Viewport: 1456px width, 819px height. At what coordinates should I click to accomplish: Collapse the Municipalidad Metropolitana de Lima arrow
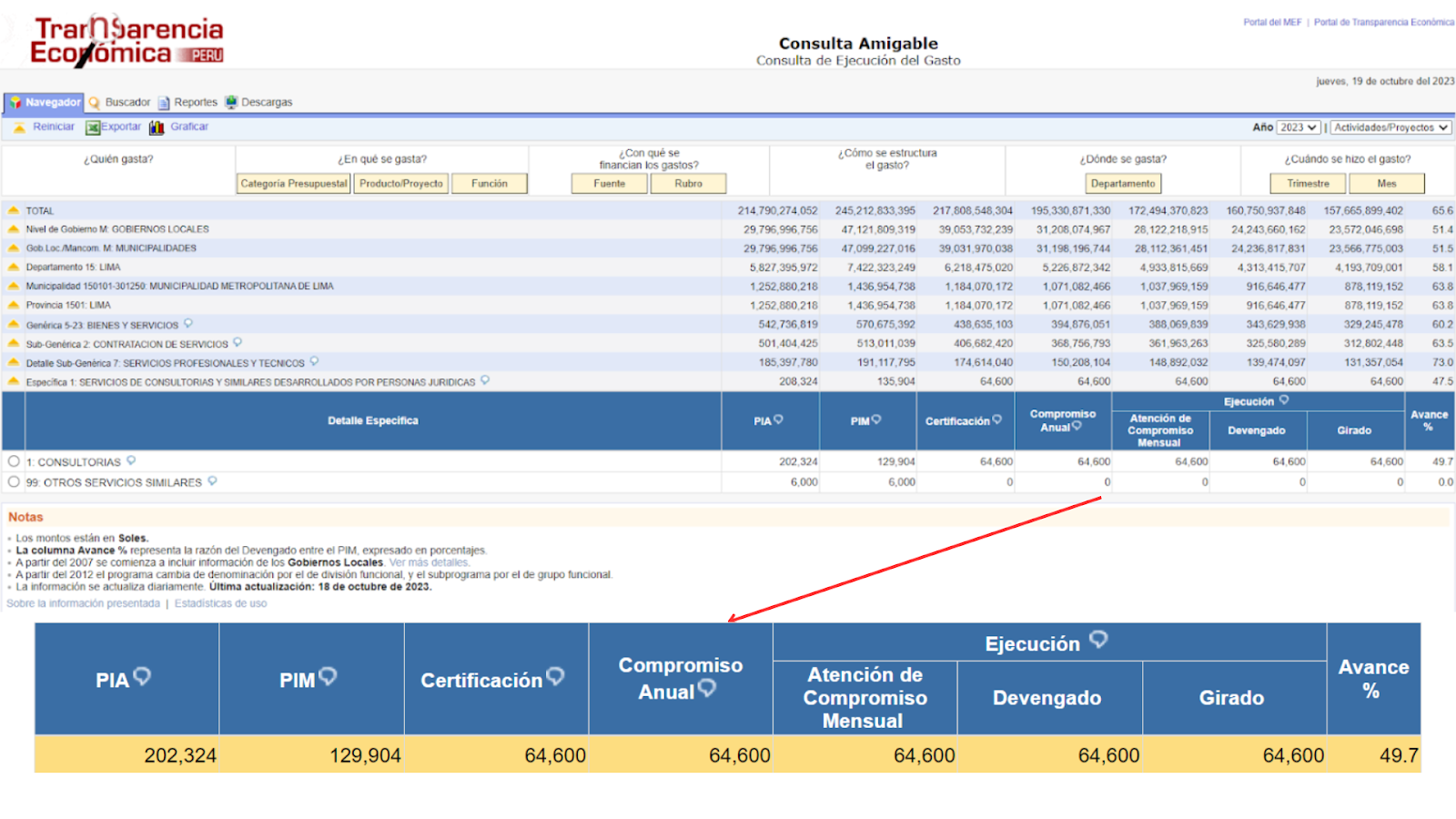pyautogui.click(x=14, y=286)
